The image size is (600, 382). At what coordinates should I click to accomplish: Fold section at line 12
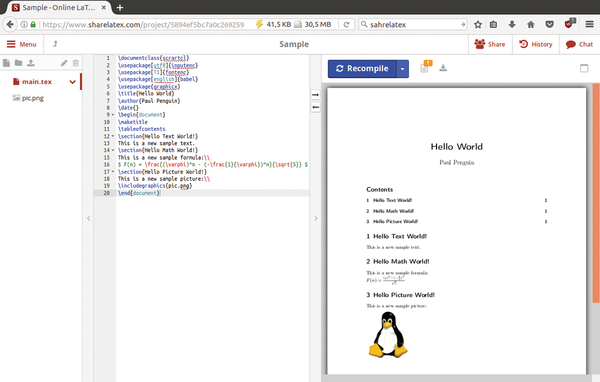[113, 136]
